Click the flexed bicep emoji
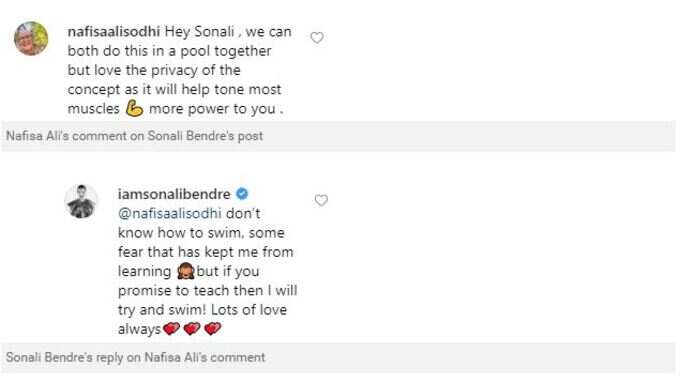Viewport: 680px width, 382px height. click(x=134, y=108)
